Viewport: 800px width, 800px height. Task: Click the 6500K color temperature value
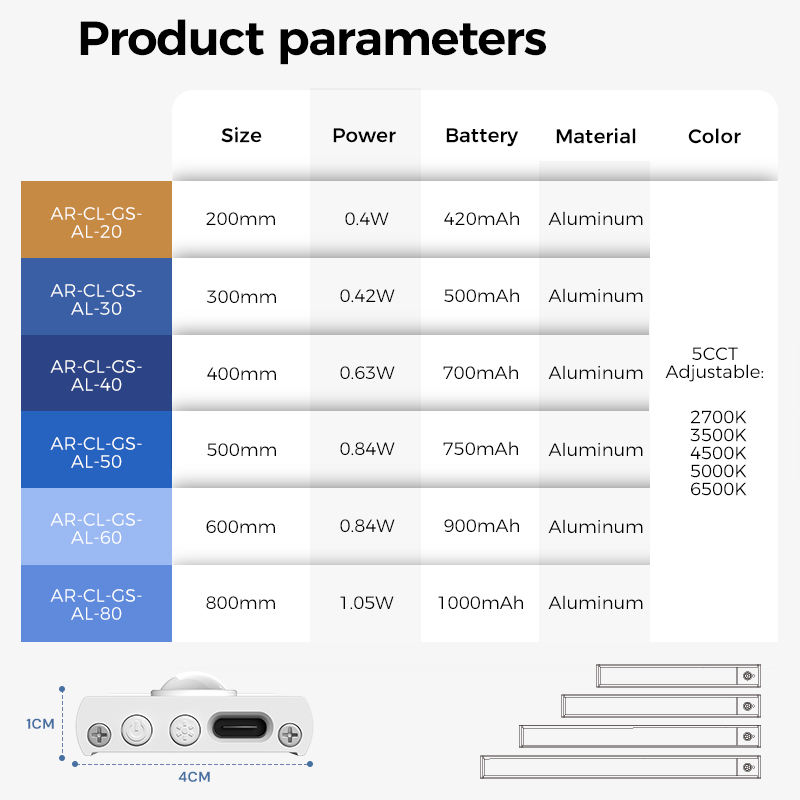(x=718, y=489)
